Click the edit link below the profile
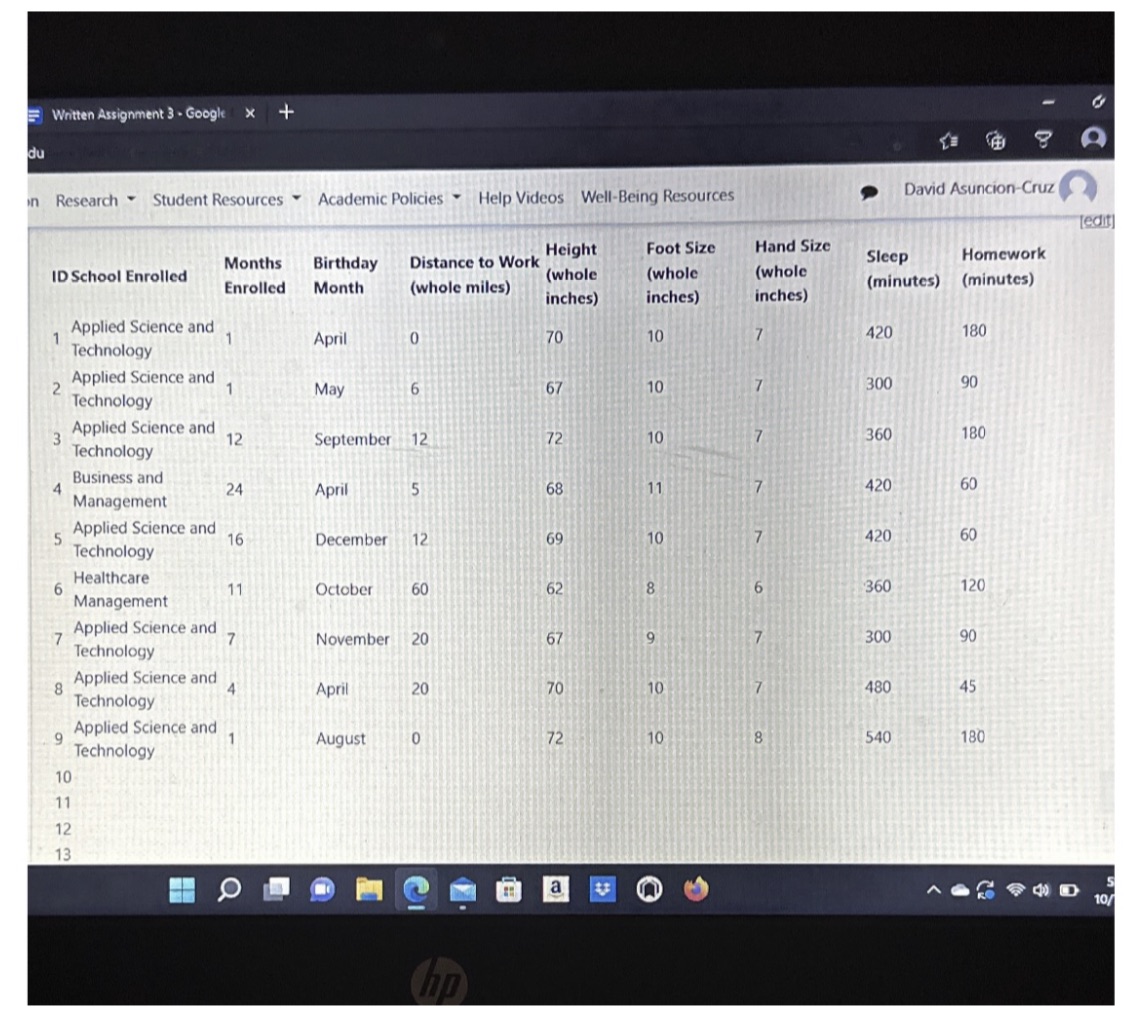Screen dimensions: 1138x1026 click(1097, 221)
